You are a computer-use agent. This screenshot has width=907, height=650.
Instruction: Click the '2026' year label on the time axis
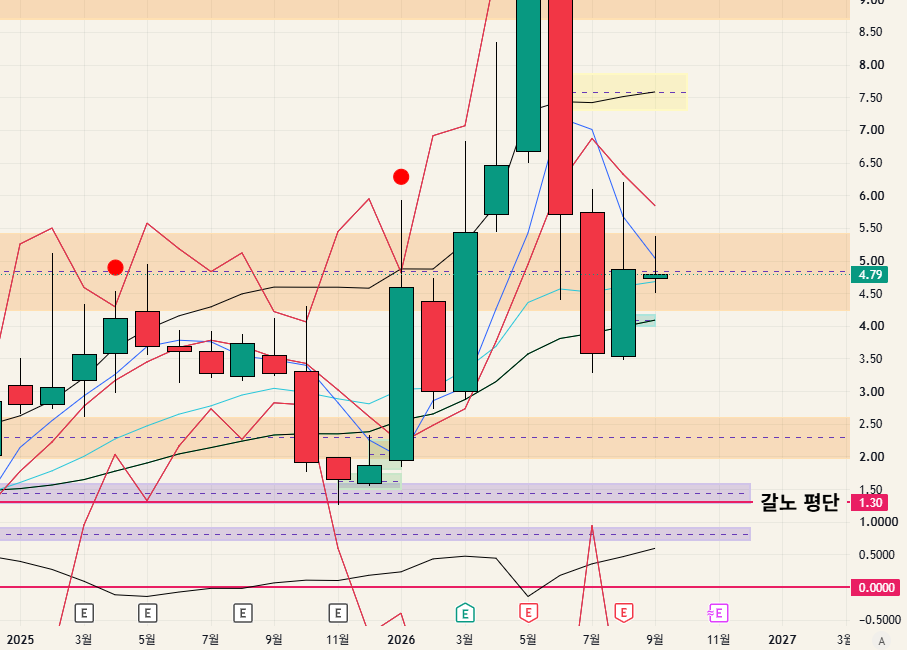(401, 640)
